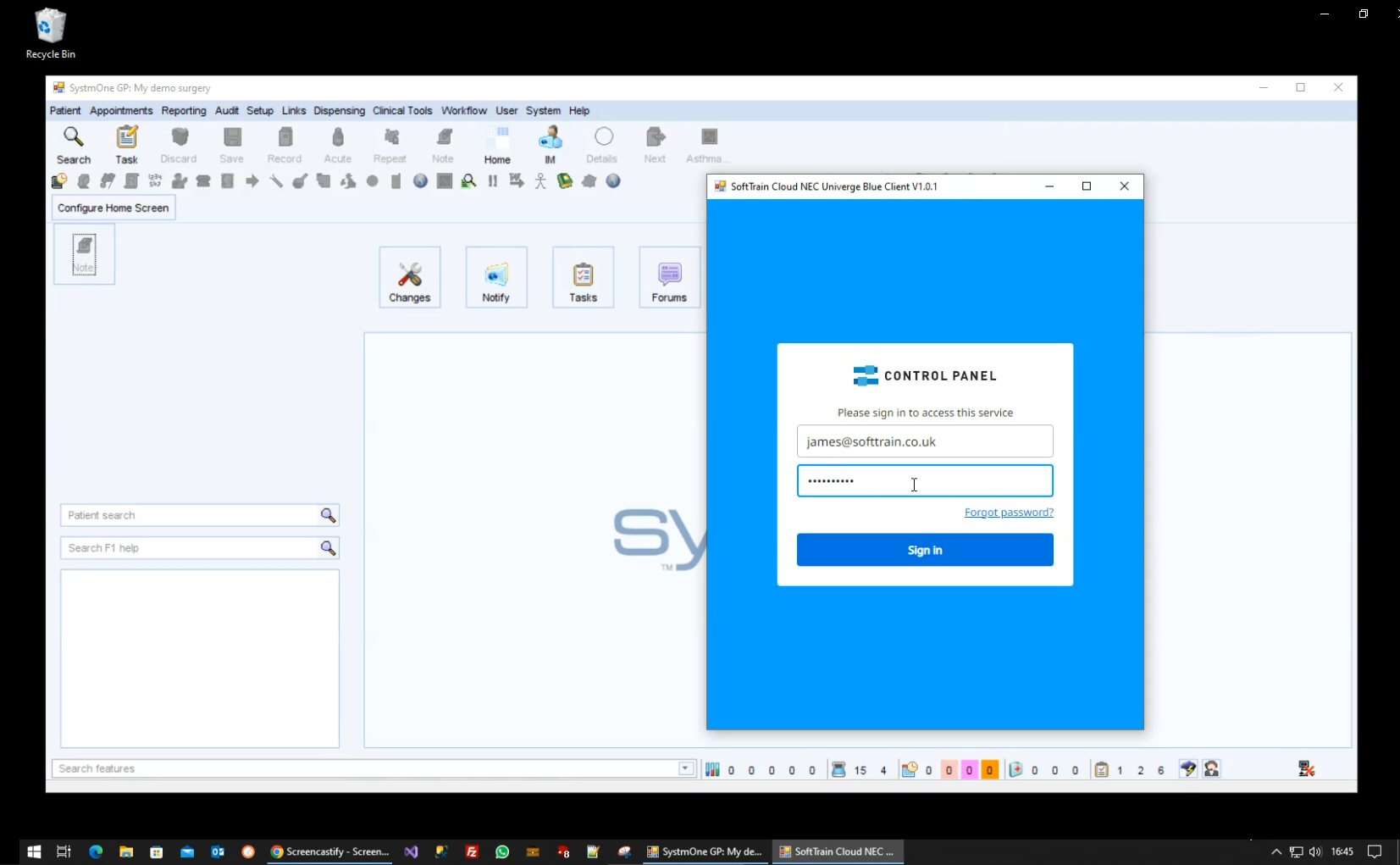Image resolution: width=1400 pixels, height=865 pixels.
Task: Click the clipboard tasks icon in status bar
Action: pos(1101,769)
